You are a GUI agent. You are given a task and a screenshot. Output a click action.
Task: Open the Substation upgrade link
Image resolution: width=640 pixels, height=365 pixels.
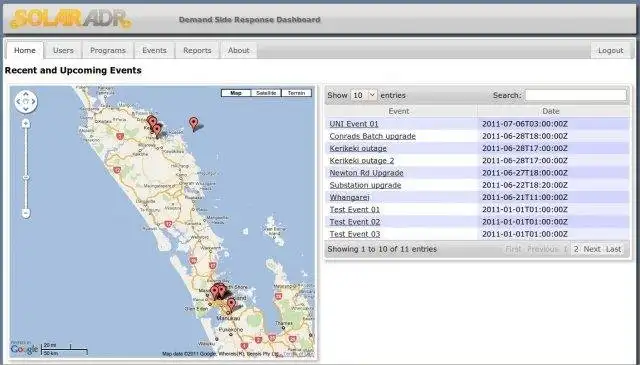(x=365, y=185)
